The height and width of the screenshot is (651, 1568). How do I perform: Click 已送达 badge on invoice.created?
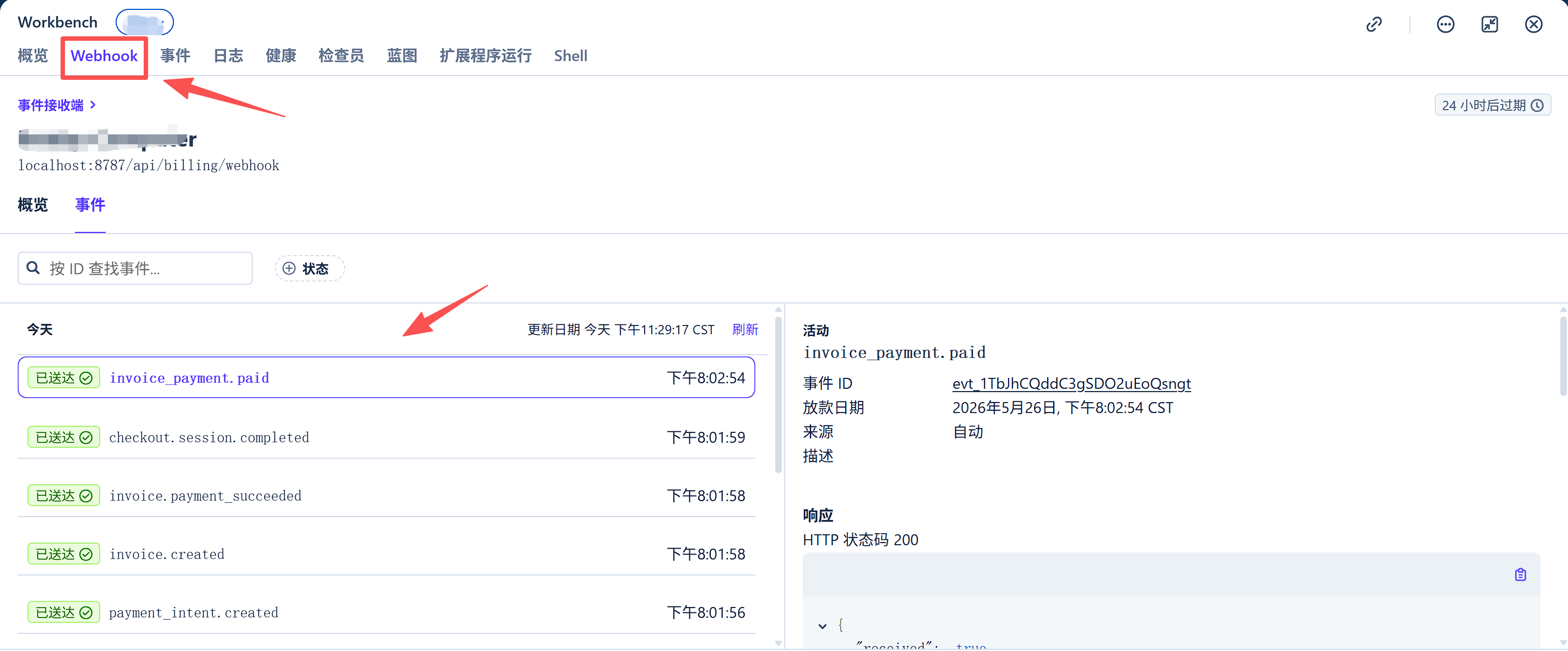(64, 554)
